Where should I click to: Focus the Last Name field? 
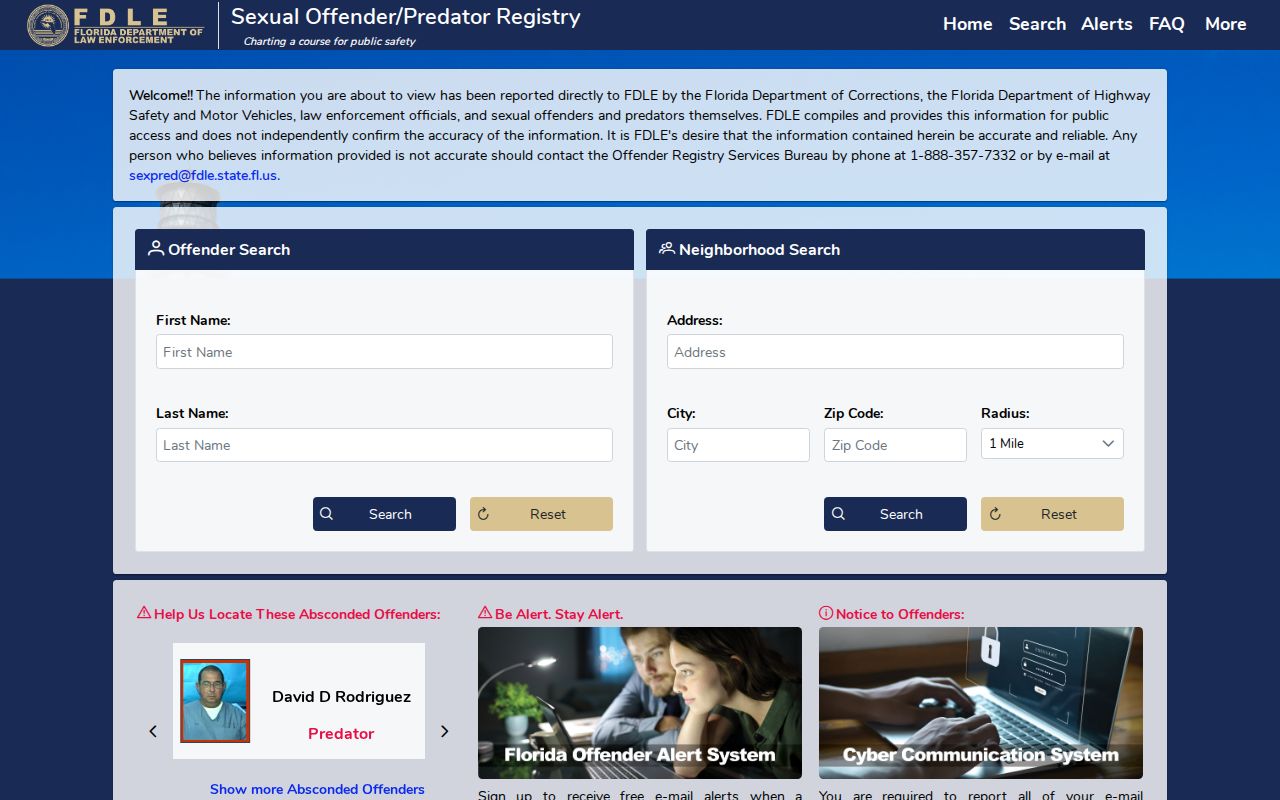(x=384, y=445)
